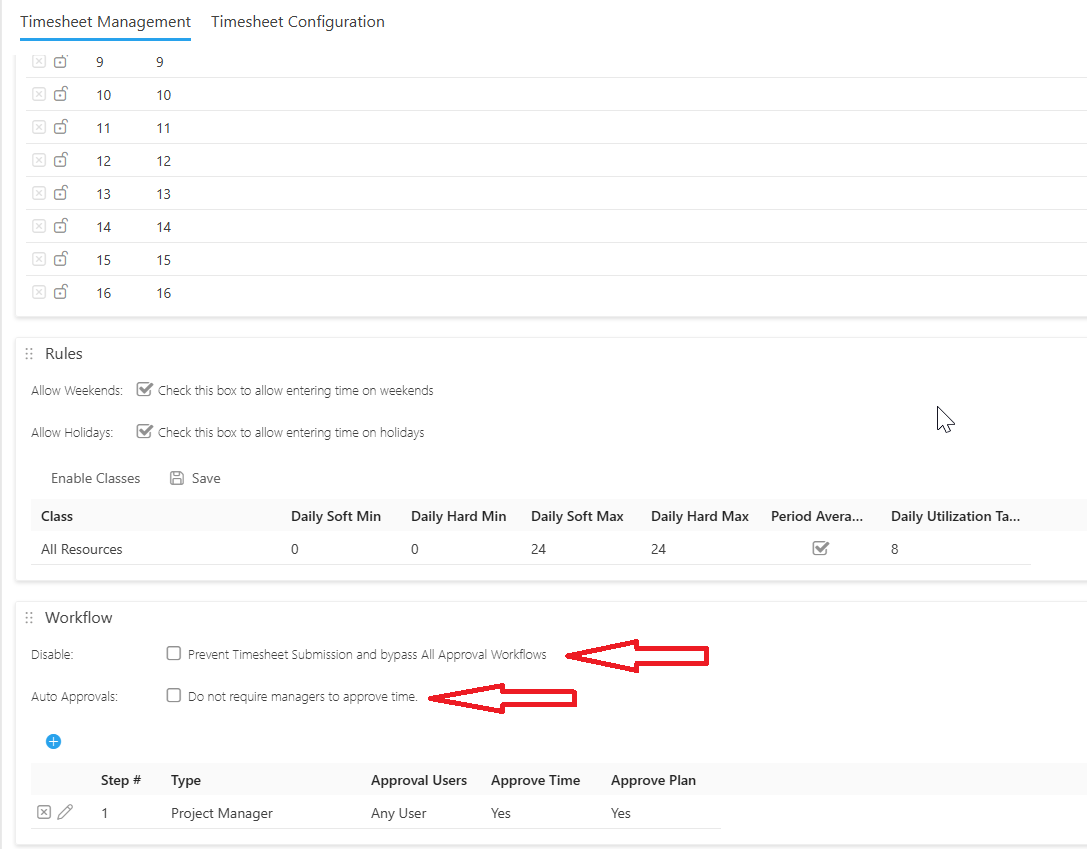The image size is (1087, 849).
Task: Check Prevent Timesheet Submission checkbox
Action: [173, 654]
